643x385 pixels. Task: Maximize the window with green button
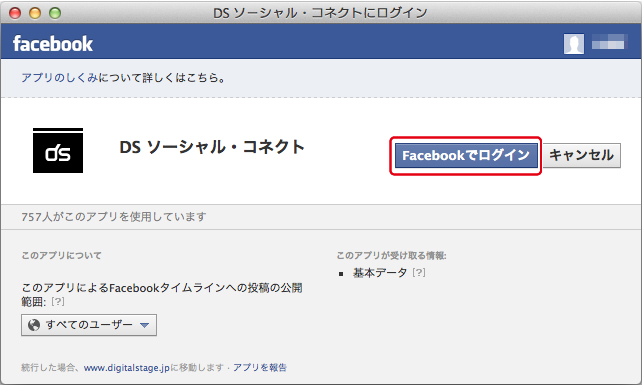pos(55,13)
